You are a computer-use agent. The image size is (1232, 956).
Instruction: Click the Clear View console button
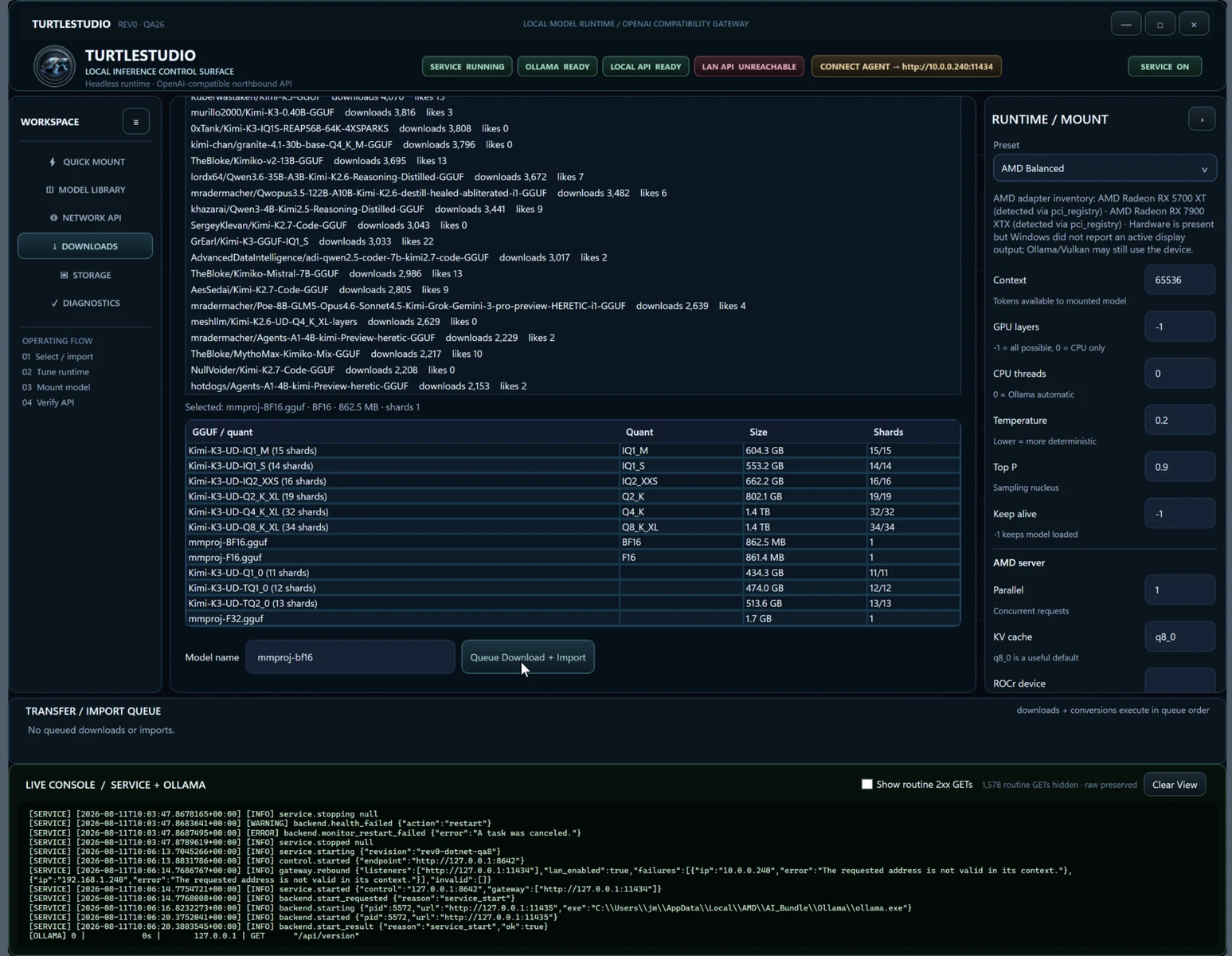click(x=1175, y=785)
